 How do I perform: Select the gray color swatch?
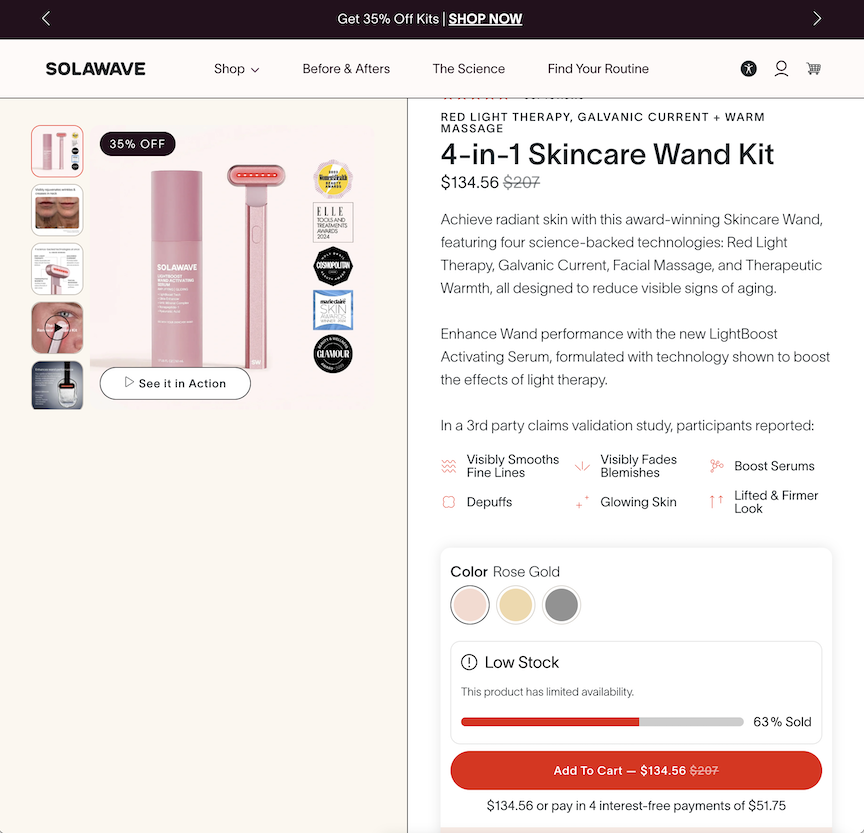click(x=561, y=605)
